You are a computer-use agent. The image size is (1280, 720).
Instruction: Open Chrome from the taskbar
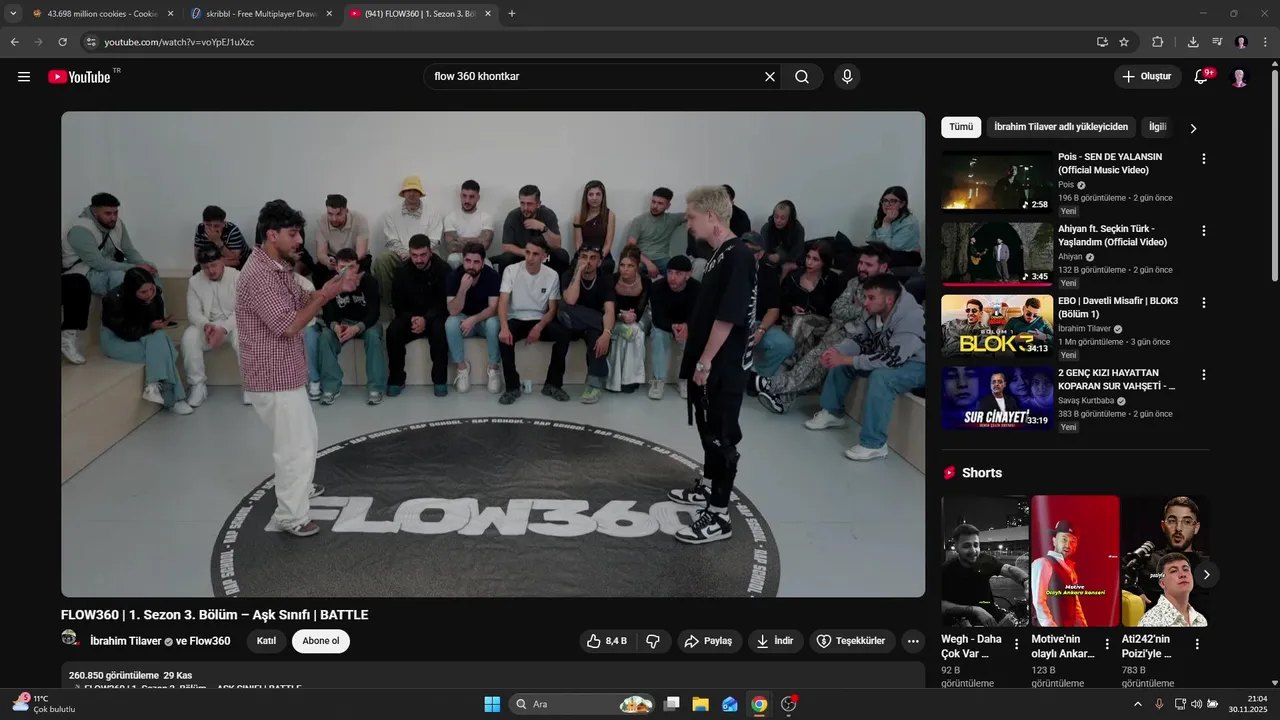tap(759, 704)
